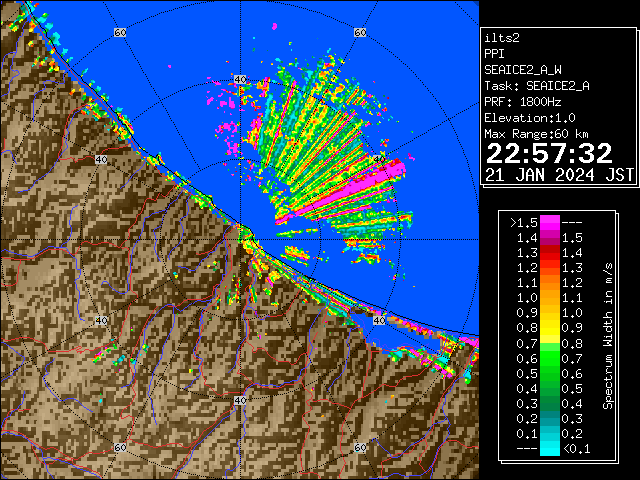
Task: Pick the yellow legend band beside 0.8
Action: pos(550,328)
